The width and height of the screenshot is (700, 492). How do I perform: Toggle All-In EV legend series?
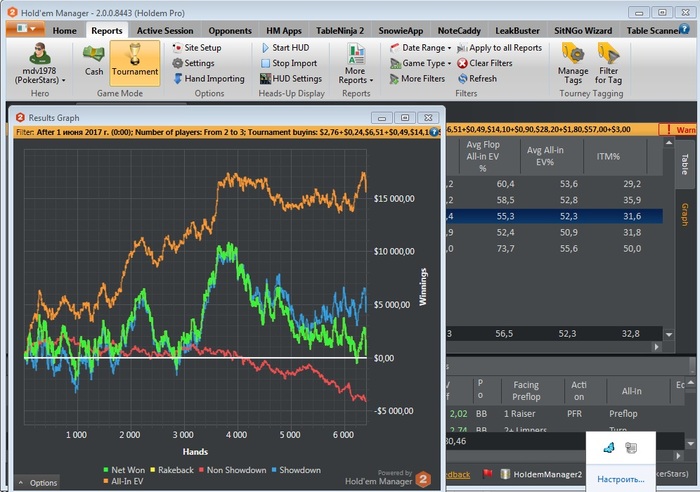[123, 481]
